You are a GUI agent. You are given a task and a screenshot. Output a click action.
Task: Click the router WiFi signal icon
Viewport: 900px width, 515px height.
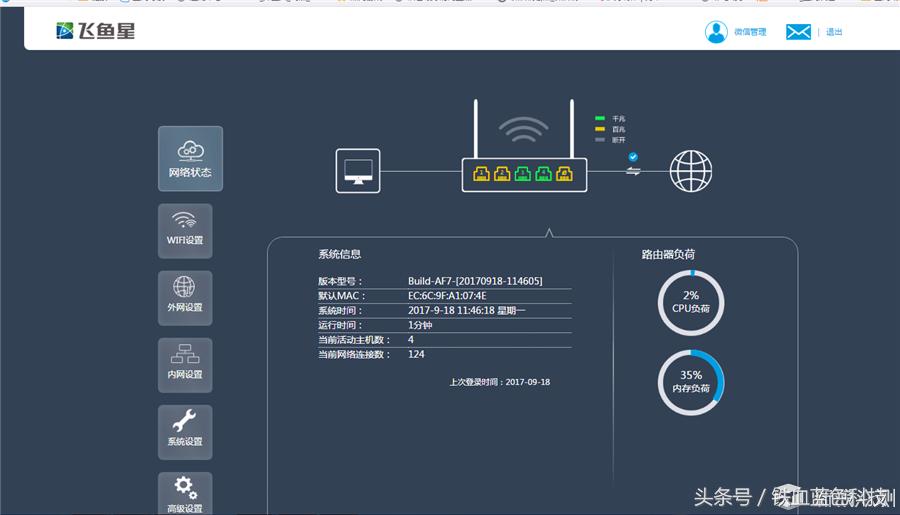[523, 130]
